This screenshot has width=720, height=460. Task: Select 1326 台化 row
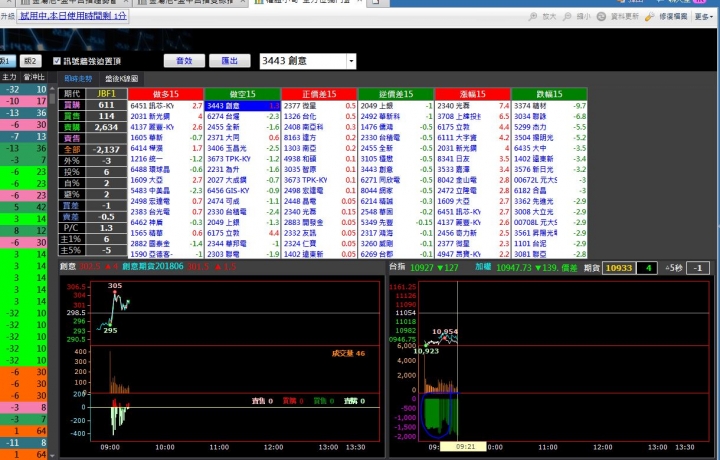pyautogui.click(x=319, y=116)
